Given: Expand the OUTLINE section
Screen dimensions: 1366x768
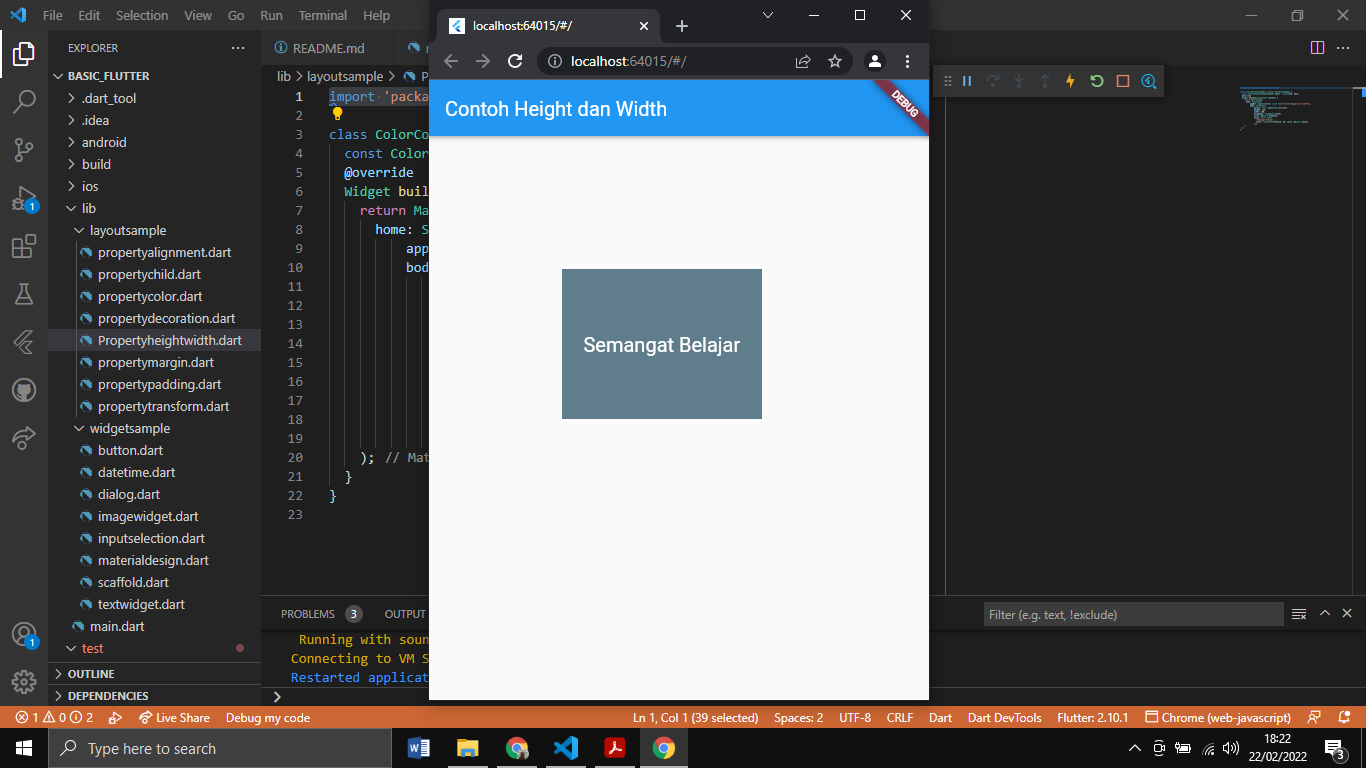Looking at the screenshot, I should tap(90, 673).
